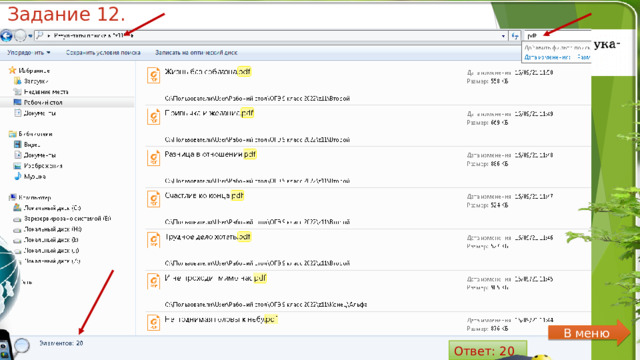Open the Упорядочить dropdown menu
The height and width of the screenshot is (360, 640).
click(x=29, y=52)
